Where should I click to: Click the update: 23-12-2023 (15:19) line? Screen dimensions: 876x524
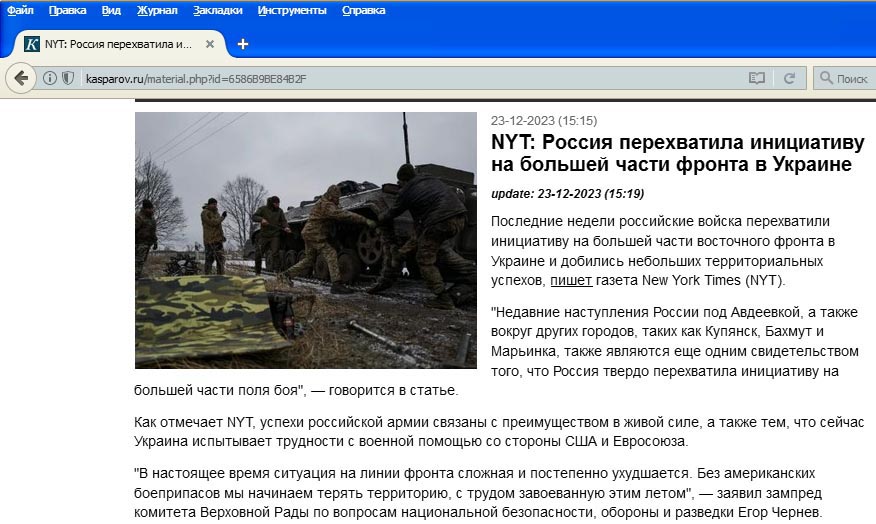tap(568, 194)
